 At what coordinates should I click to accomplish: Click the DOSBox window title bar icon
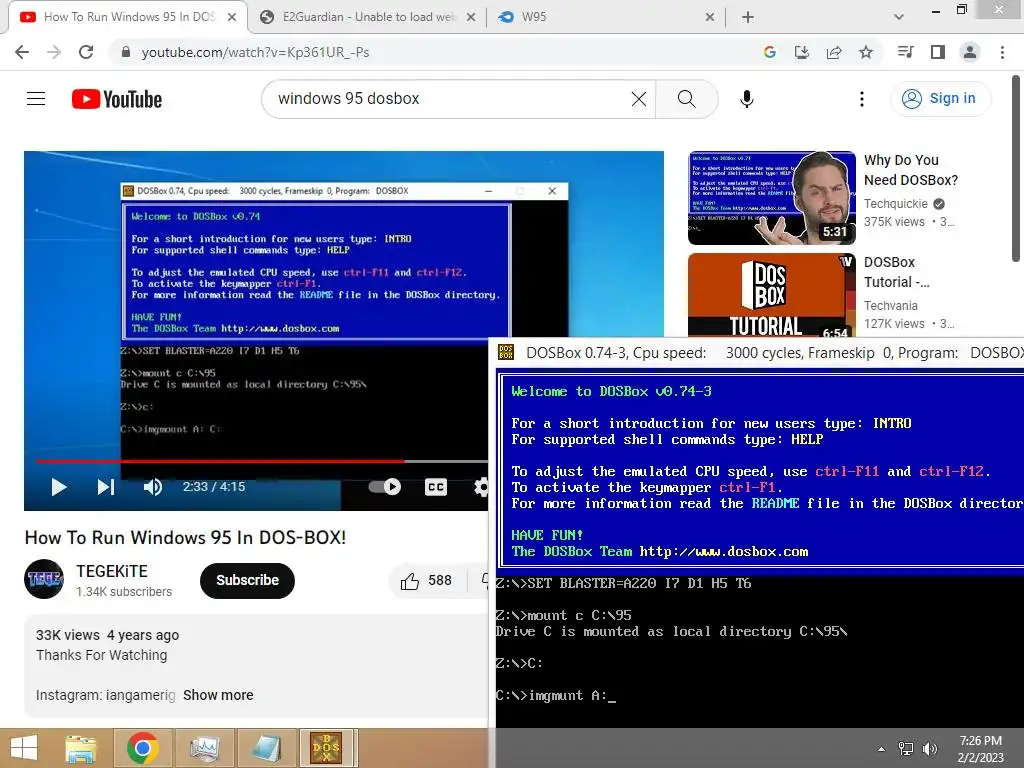(506, 353)
